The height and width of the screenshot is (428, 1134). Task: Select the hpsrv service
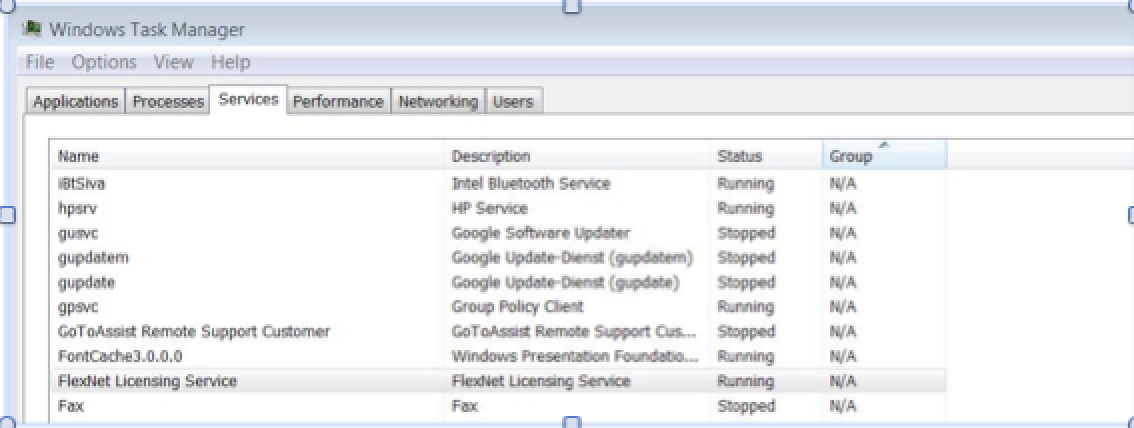[x=77, y=208]
